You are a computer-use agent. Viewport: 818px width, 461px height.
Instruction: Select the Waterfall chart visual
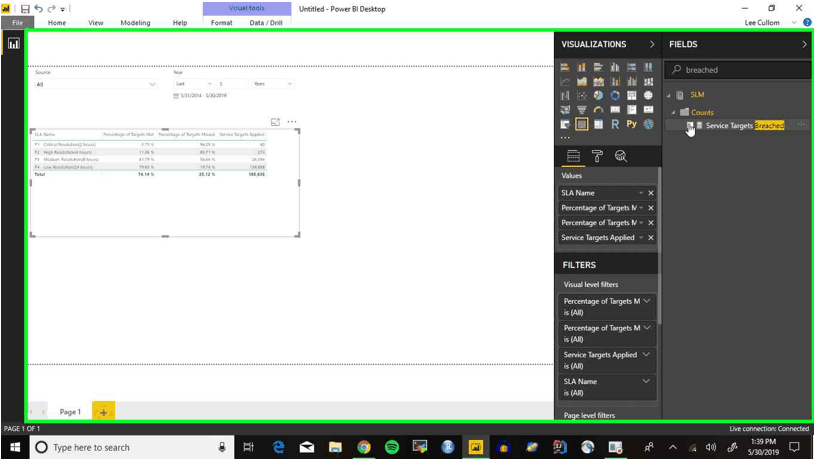[565, 95]
